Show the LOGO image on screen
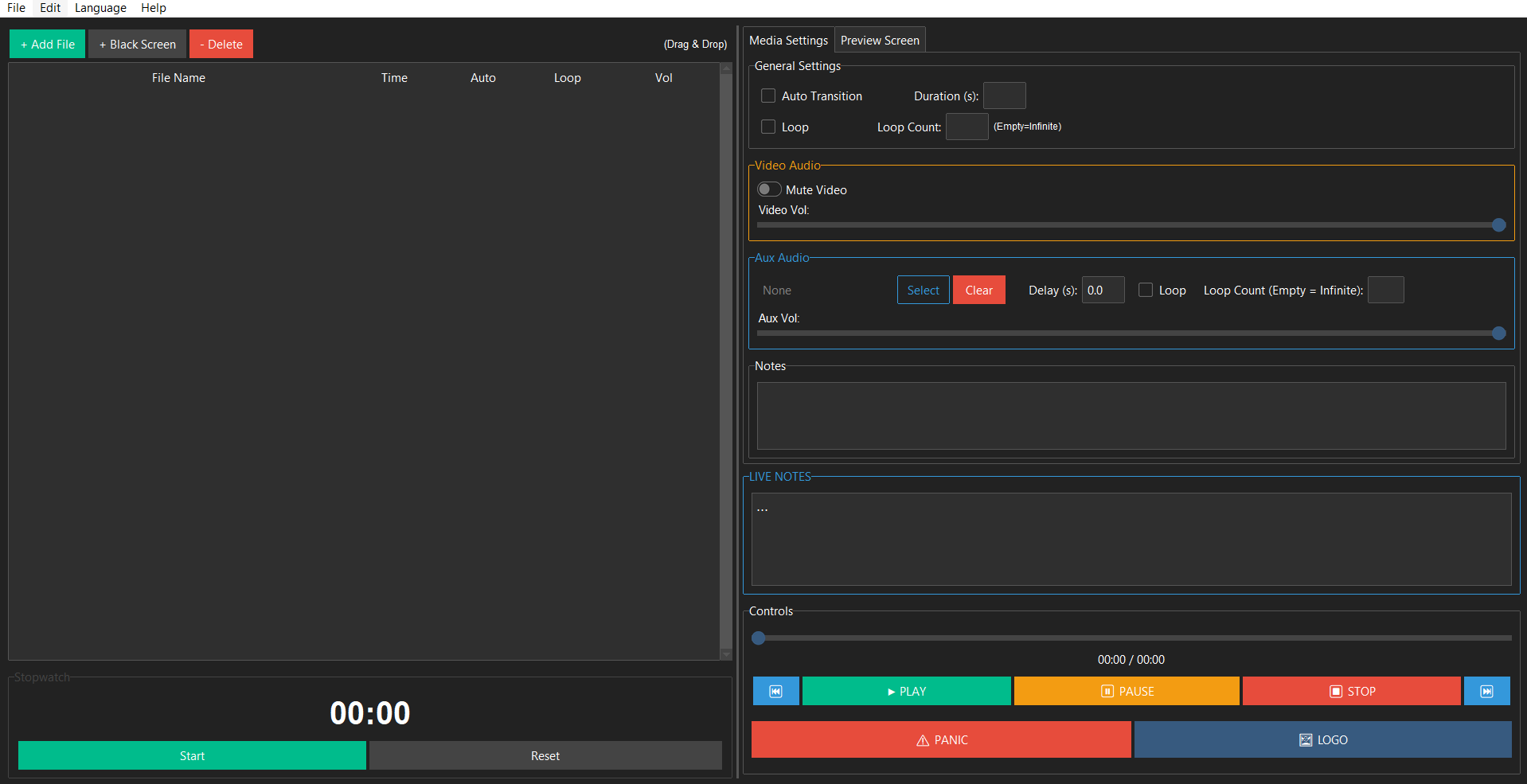The height and width of the screenshot is (784, 1527). click(x=1322, y=739)
